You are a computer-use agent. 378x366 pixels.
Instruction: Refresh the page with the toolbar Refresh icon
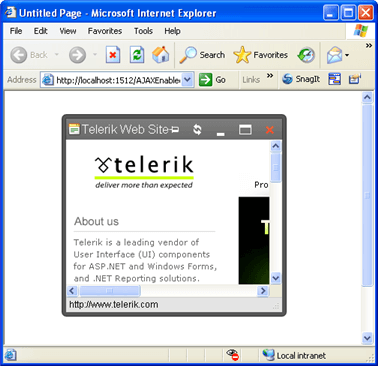tap(137, 55)
